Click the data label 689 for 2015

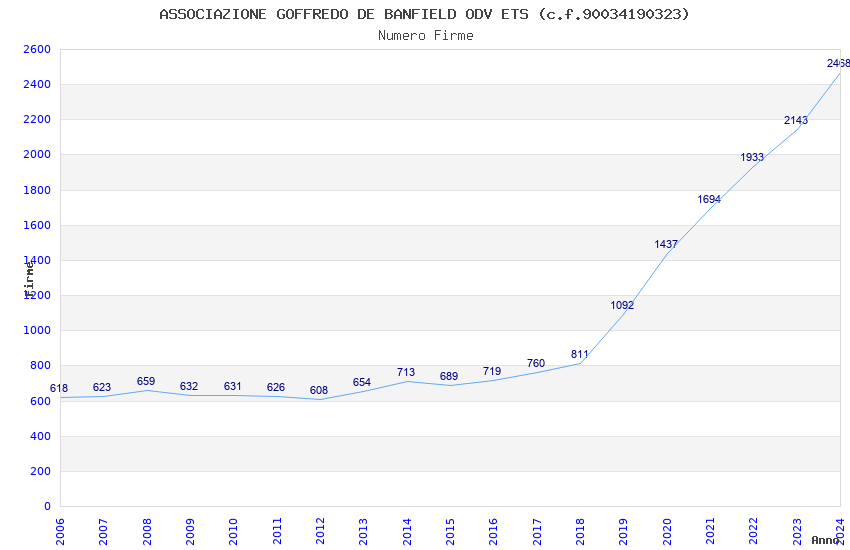[x=449, y=376]
